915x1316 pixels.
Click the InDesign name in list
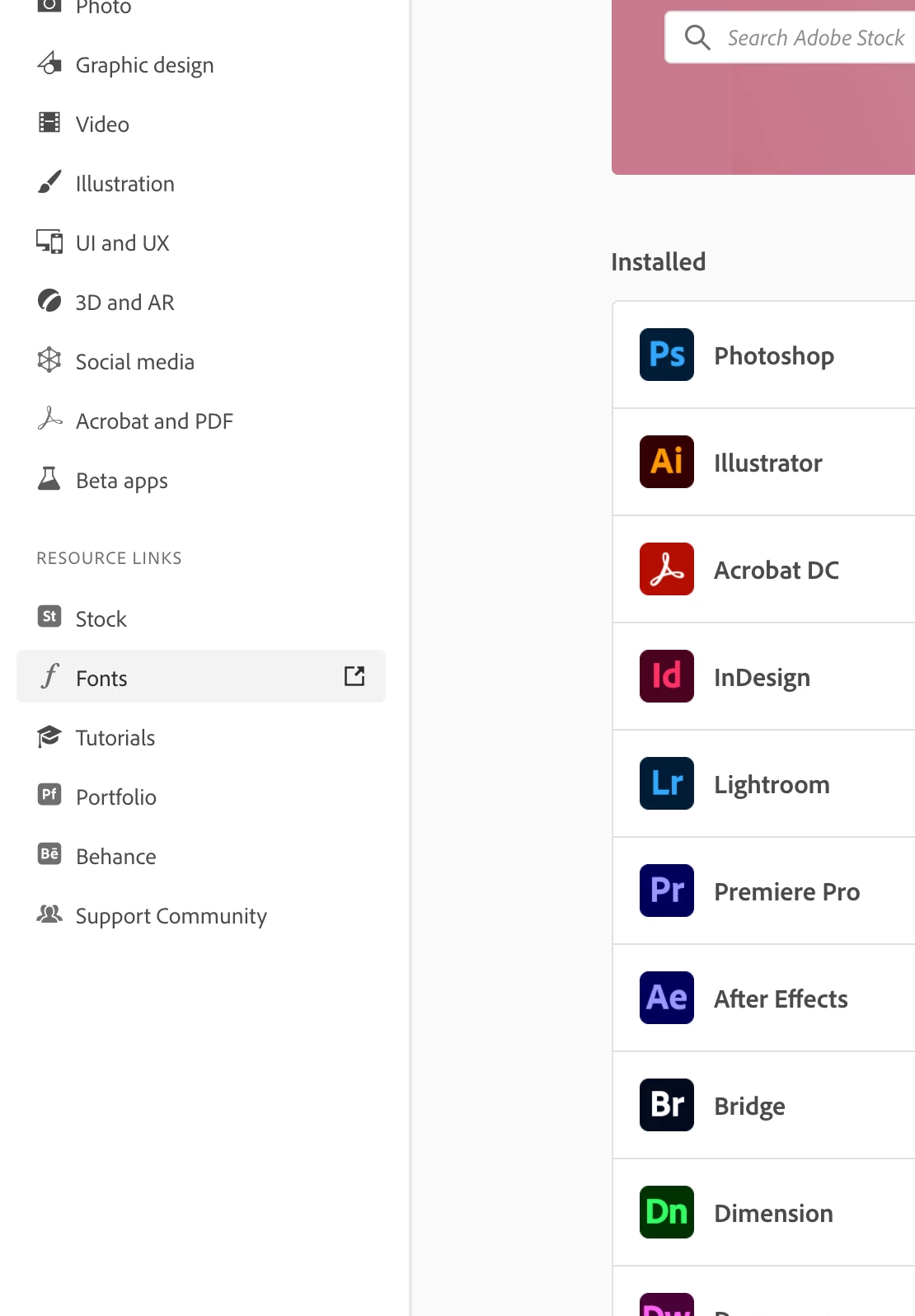pyautogui.click(x=762, y=678)
